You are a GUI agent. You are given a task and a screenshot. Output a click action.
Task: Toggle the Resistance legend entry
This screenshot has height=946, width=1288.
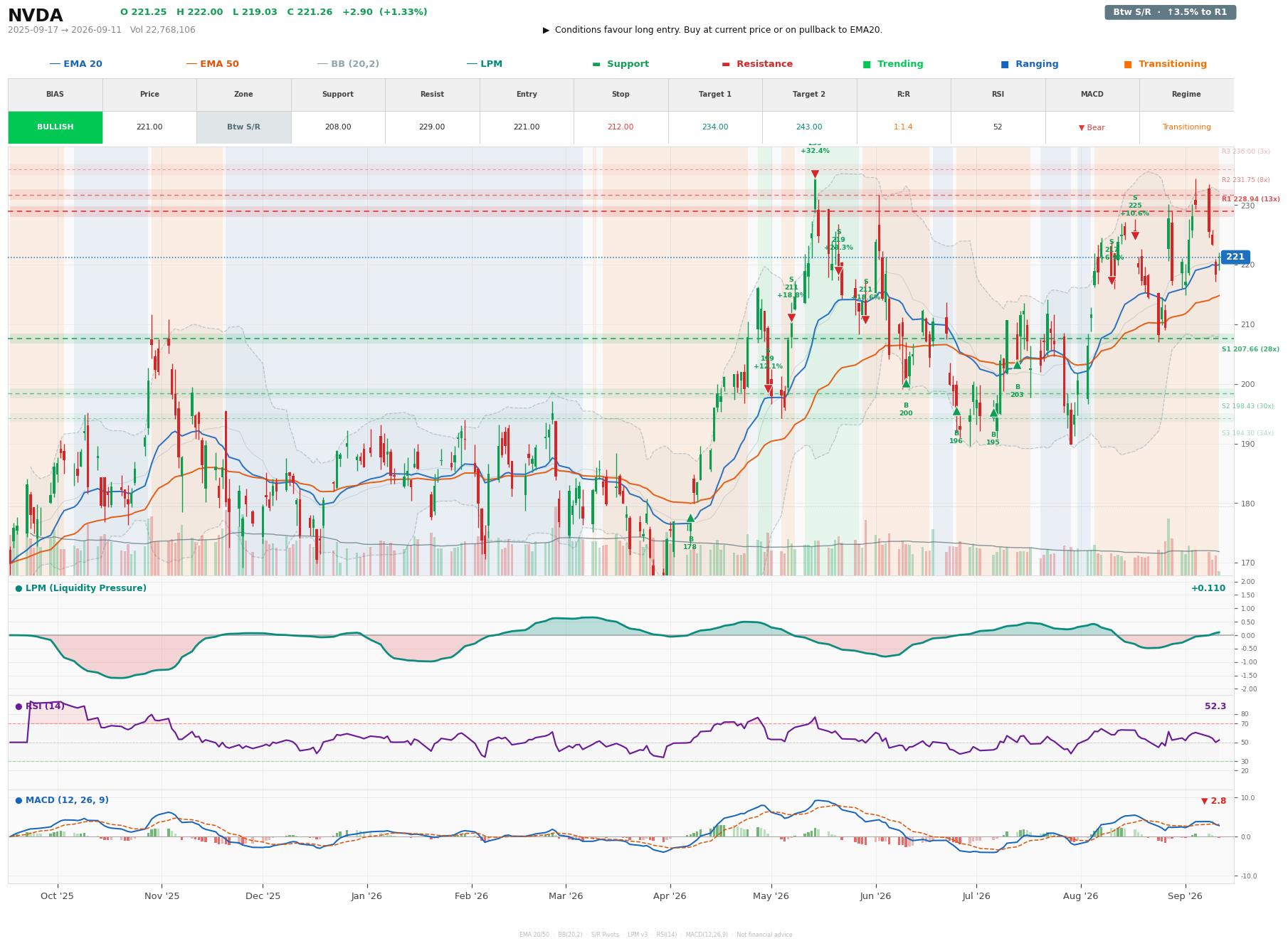pos(757,64)
